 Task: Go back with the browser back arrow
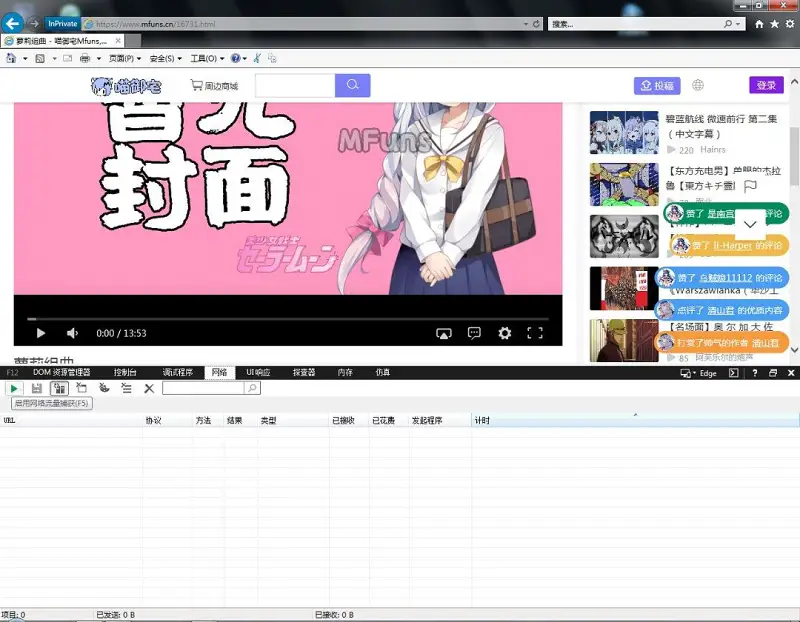pos(12,23)
